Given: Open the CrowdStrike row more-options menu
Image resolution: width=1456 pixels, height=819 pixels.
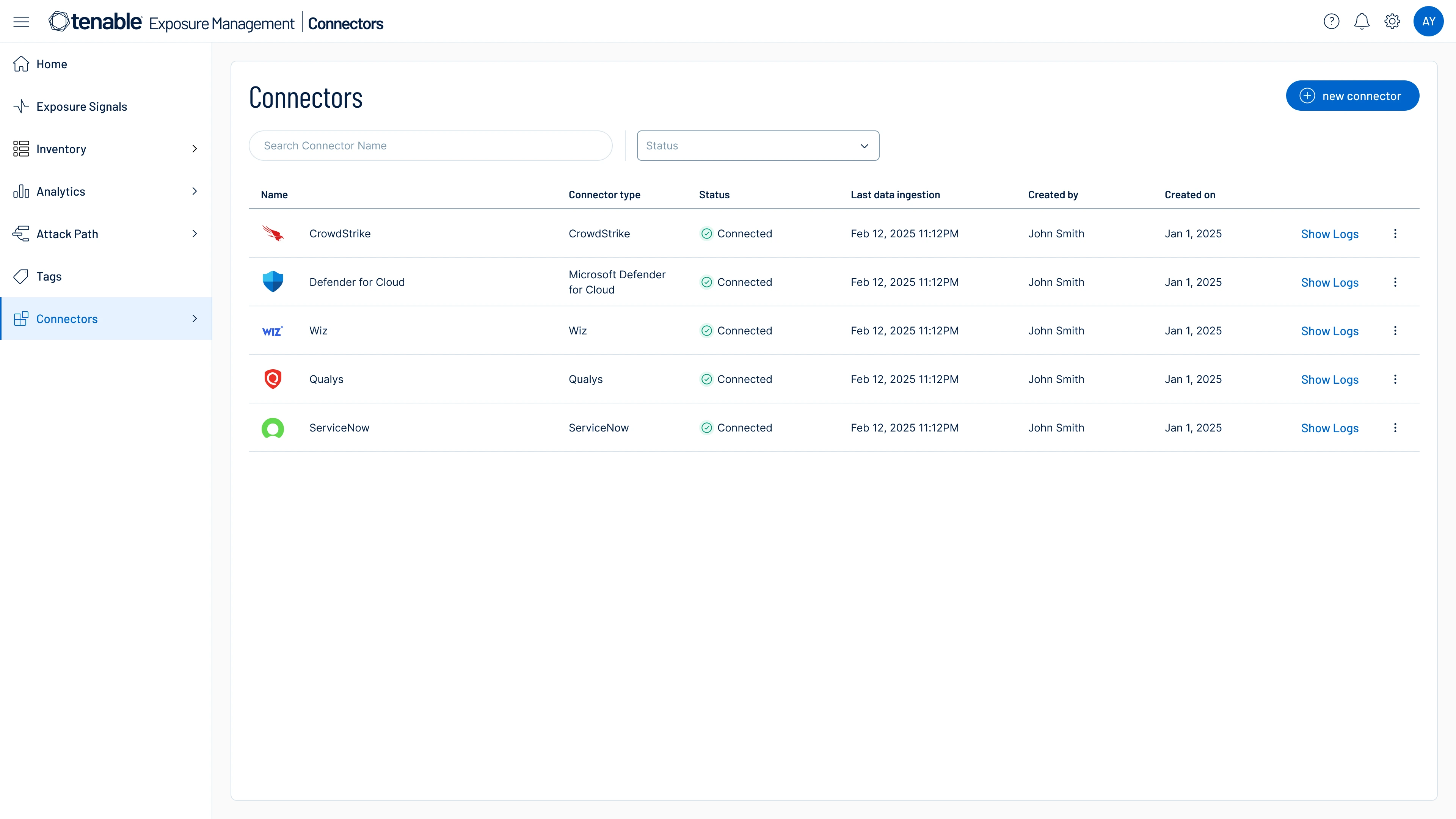Looking at the screenshot, I should click(1395, 234).
